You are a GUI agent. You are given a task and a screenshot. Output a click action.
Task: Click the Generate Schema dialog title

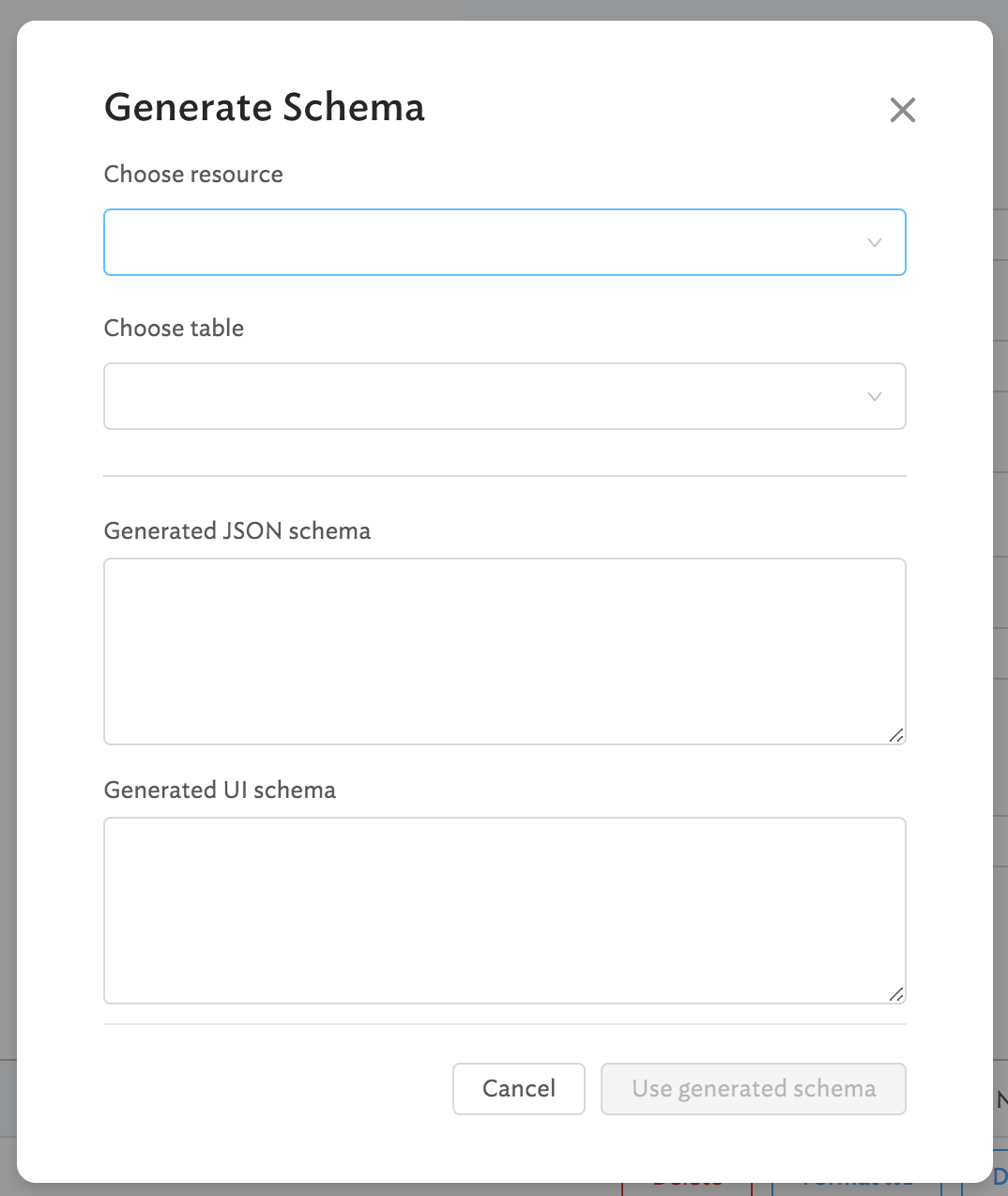coord(264,108)
